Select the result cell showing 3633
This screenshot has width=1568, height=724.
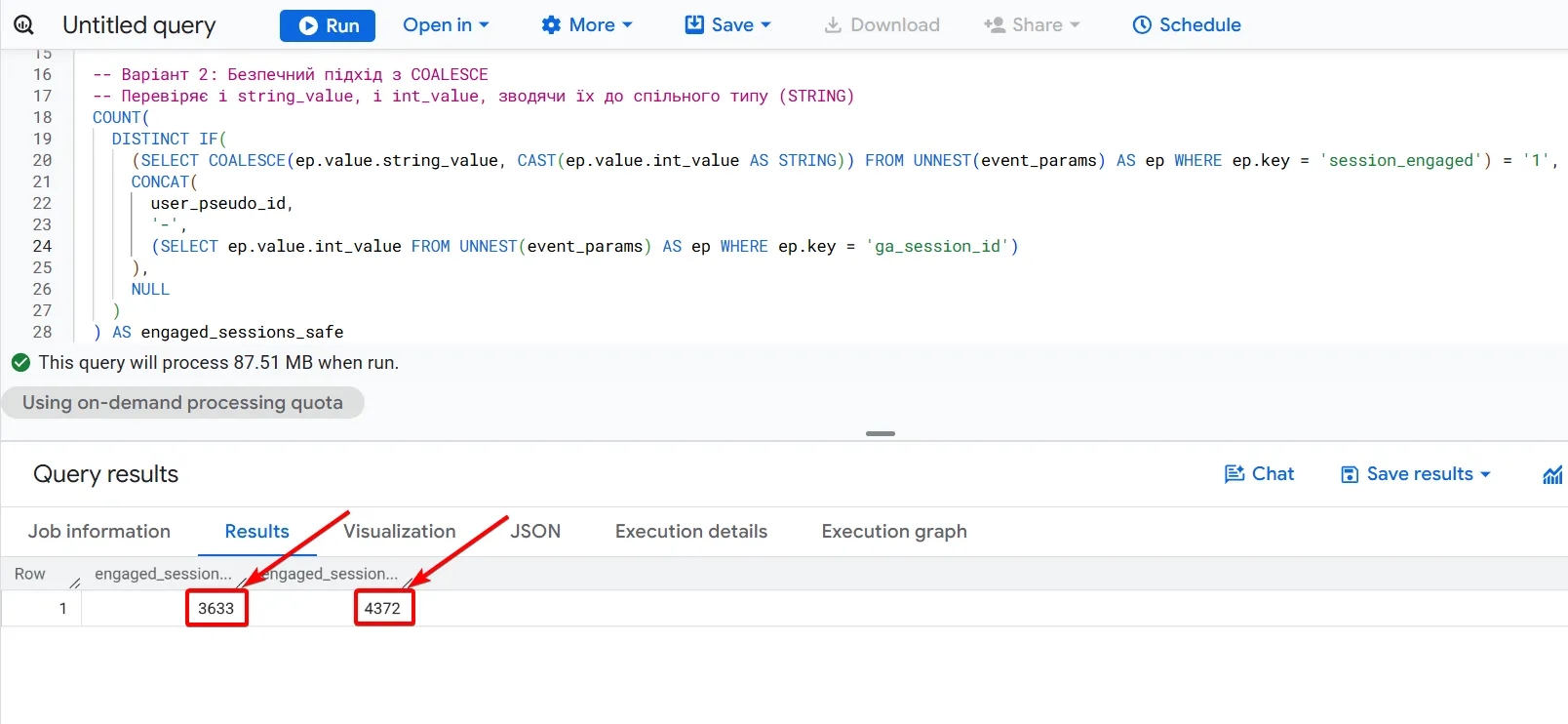coord(216,608)
